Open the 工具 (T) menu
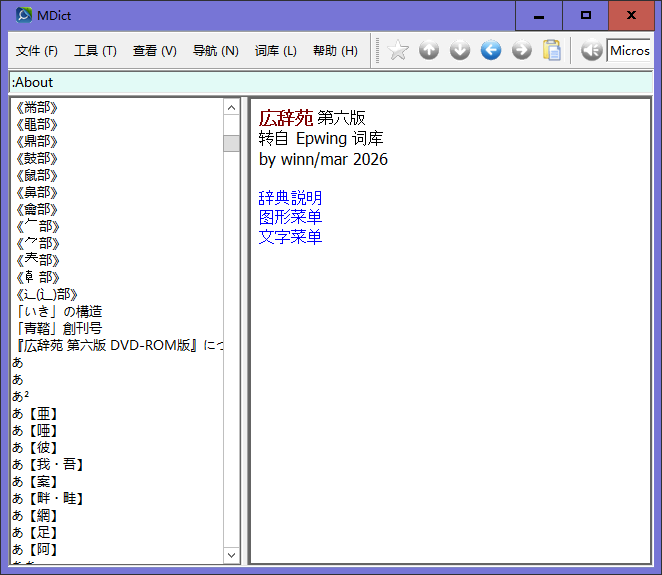 pos(95,51)
